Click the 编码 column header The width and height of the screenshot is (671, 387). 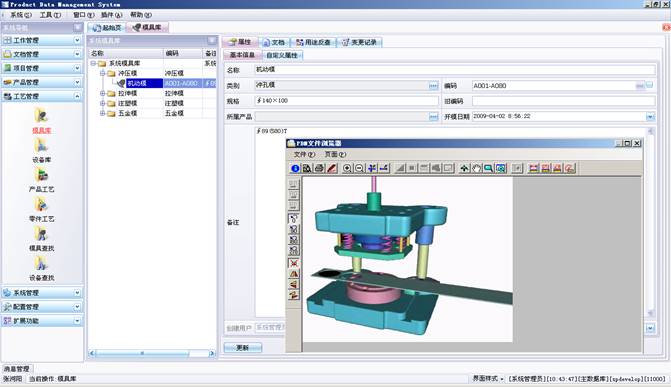pyautogui.click(x=183, y=53)
